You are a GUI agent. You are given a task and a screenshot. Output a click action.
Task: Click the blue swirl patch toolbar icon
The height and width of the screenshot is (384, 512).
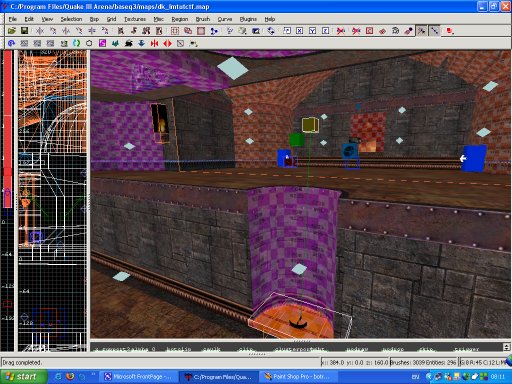click(x=11, y=43)
